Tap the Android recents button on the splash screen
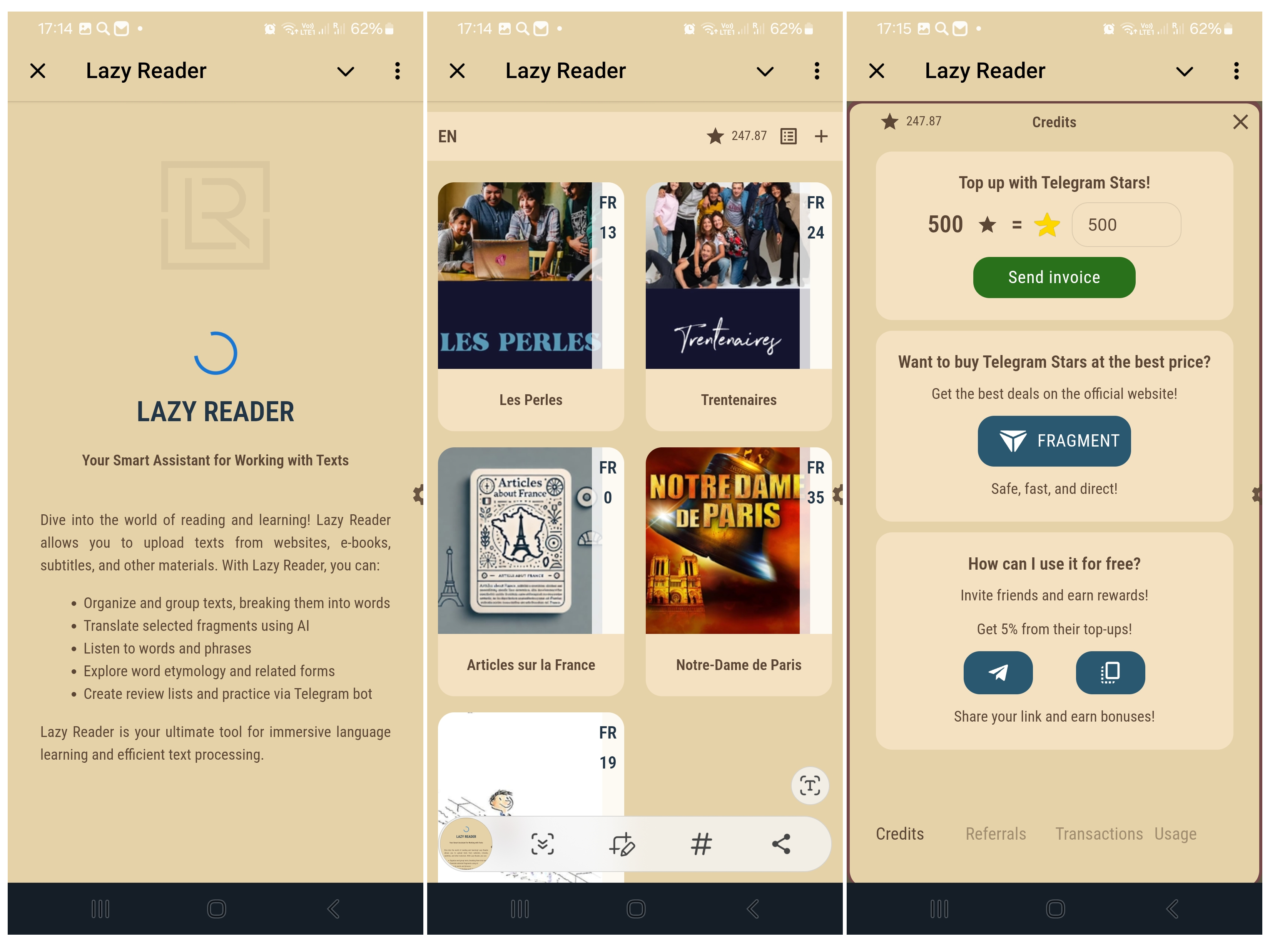Screen dimensions: 1270x952 click(x=100, y=909)
